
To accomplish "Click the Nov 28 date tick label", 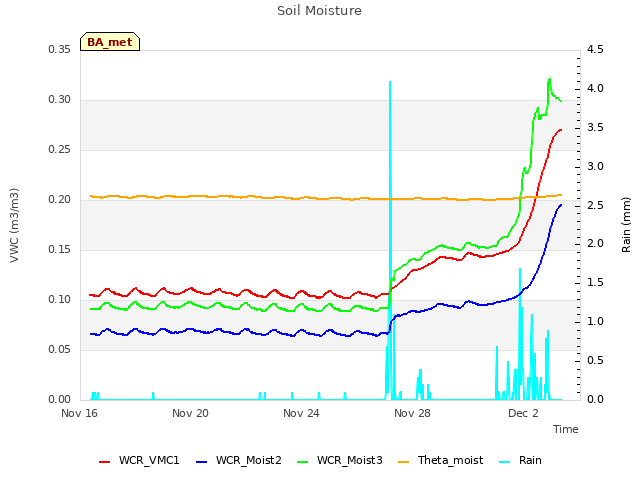I will (412, 413).
